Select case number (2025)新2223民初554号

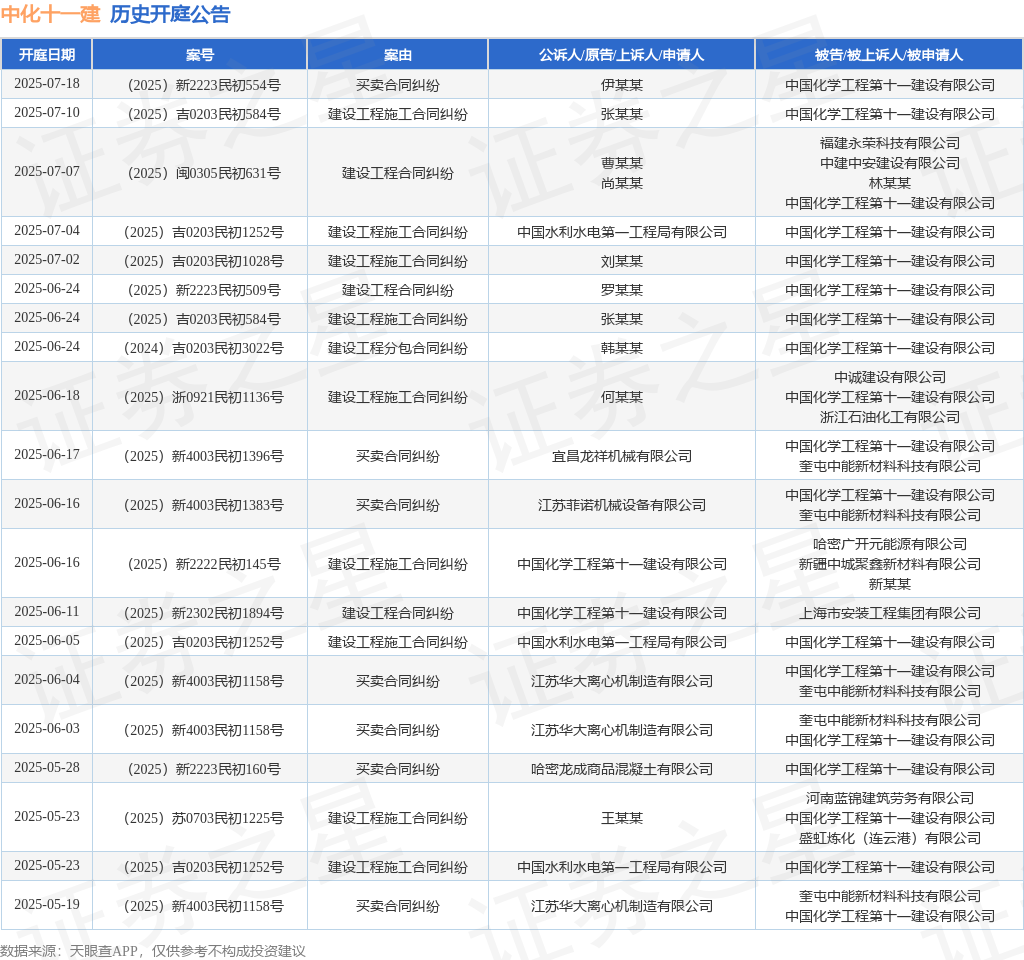pos(204,85)
